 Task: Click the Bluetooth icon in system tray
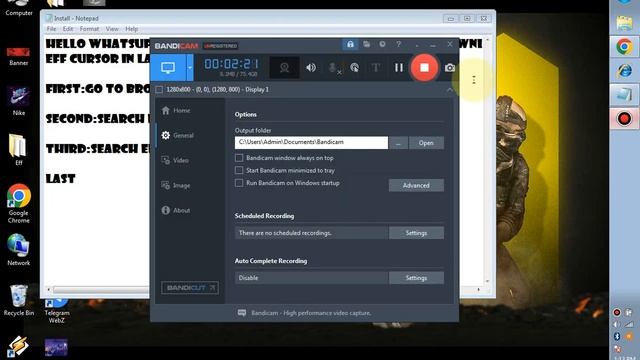[x=617, y=336]
